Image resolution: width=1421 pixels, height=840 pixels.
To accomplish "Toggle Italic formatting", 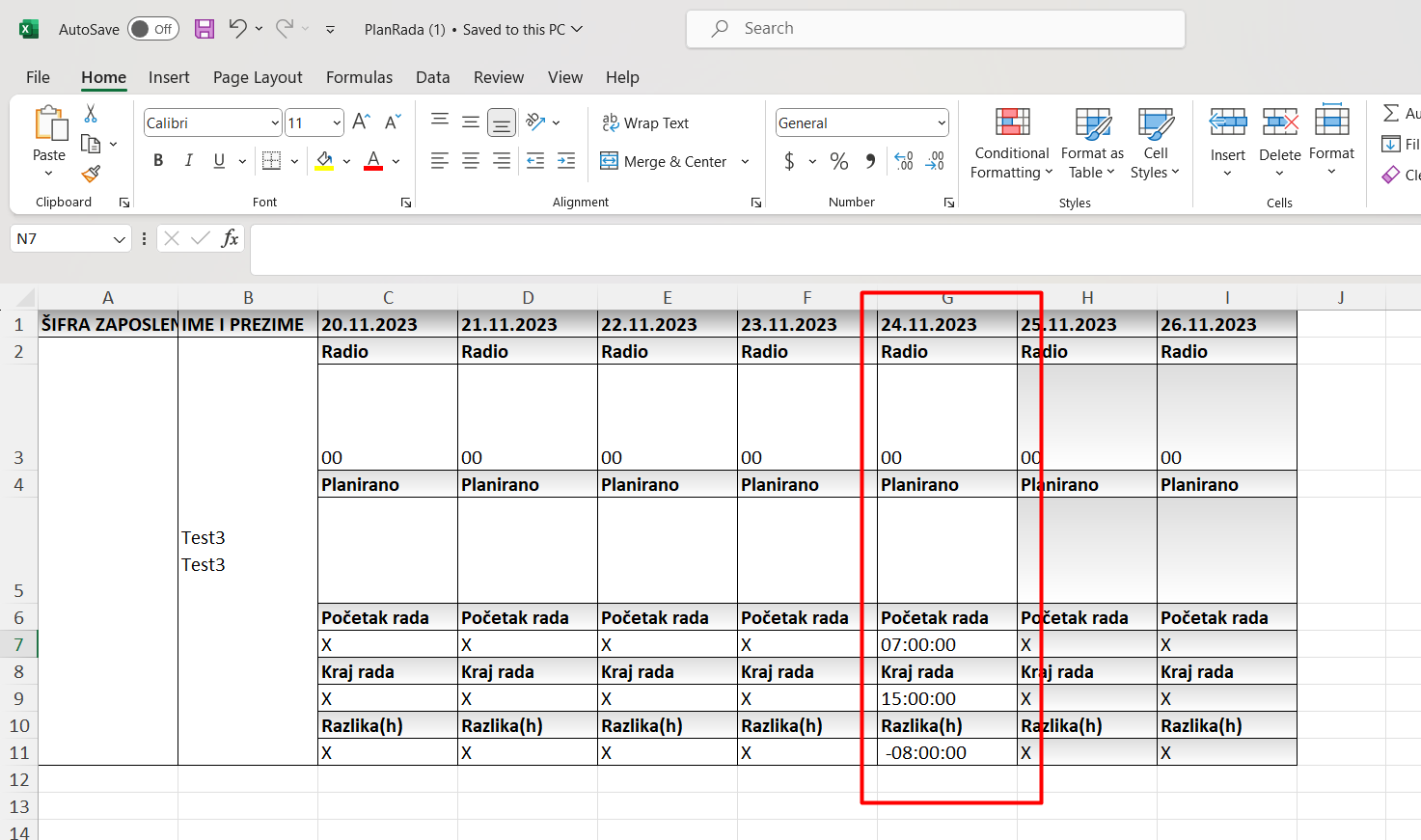I will 189,161.
